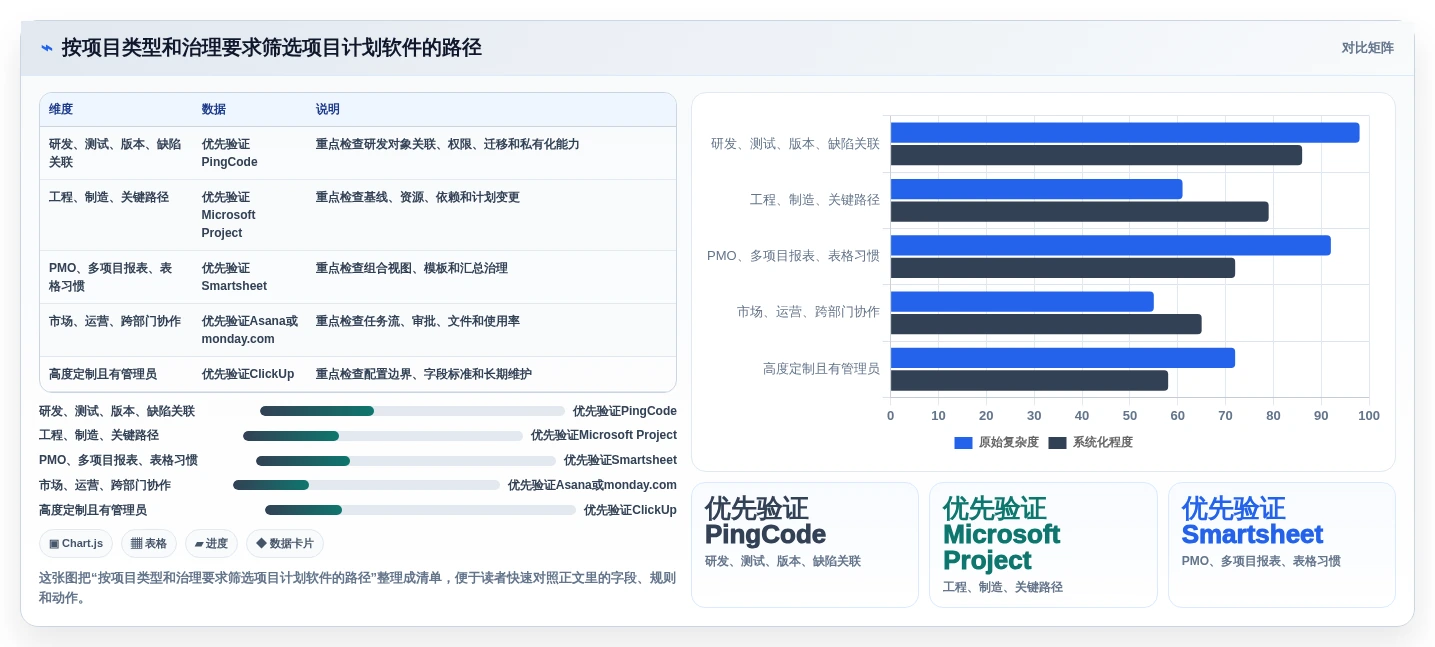Open the 优先验证 PingCode data card

(804, 545)
